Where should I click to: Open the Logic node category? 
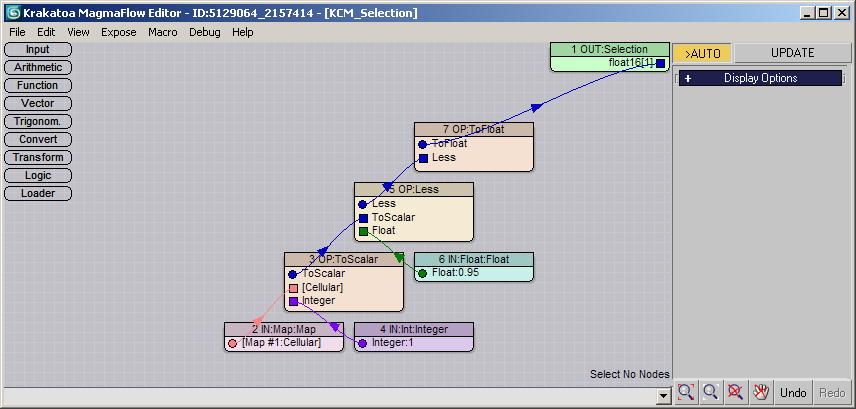coord(38,176)
